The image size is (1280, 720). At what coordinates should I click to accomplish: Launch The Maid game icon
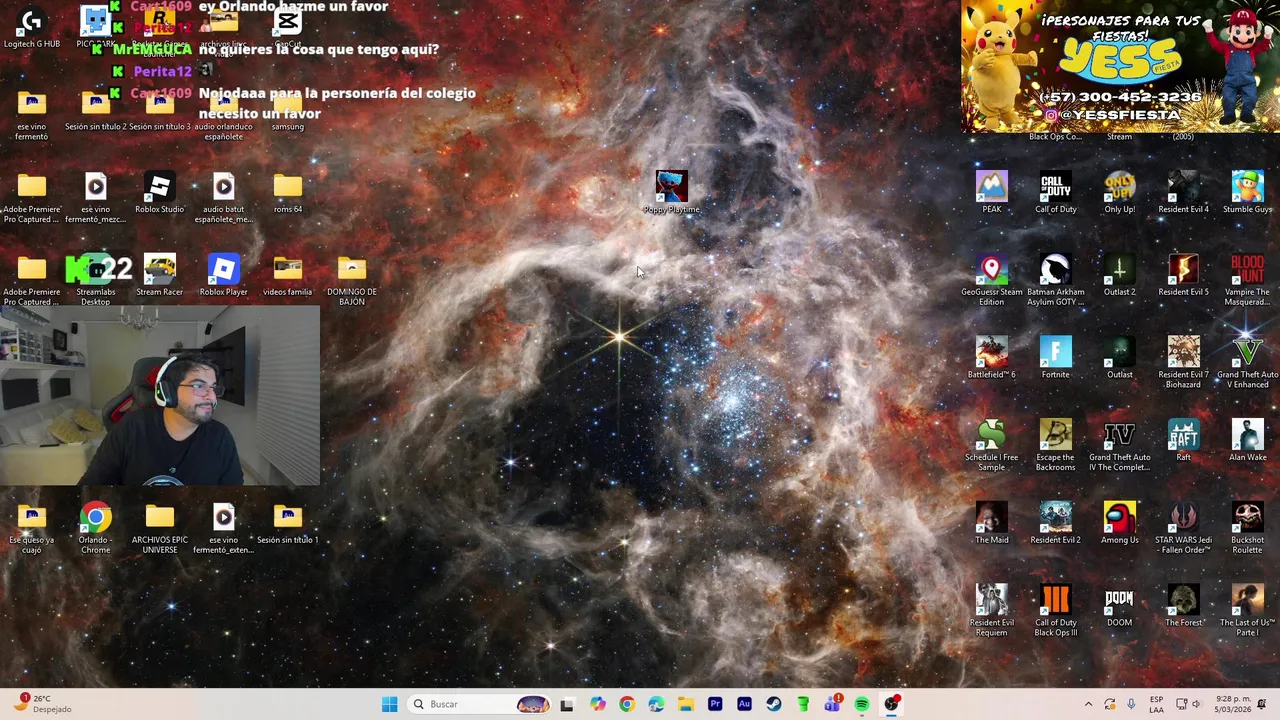click(x=991, y=524)
